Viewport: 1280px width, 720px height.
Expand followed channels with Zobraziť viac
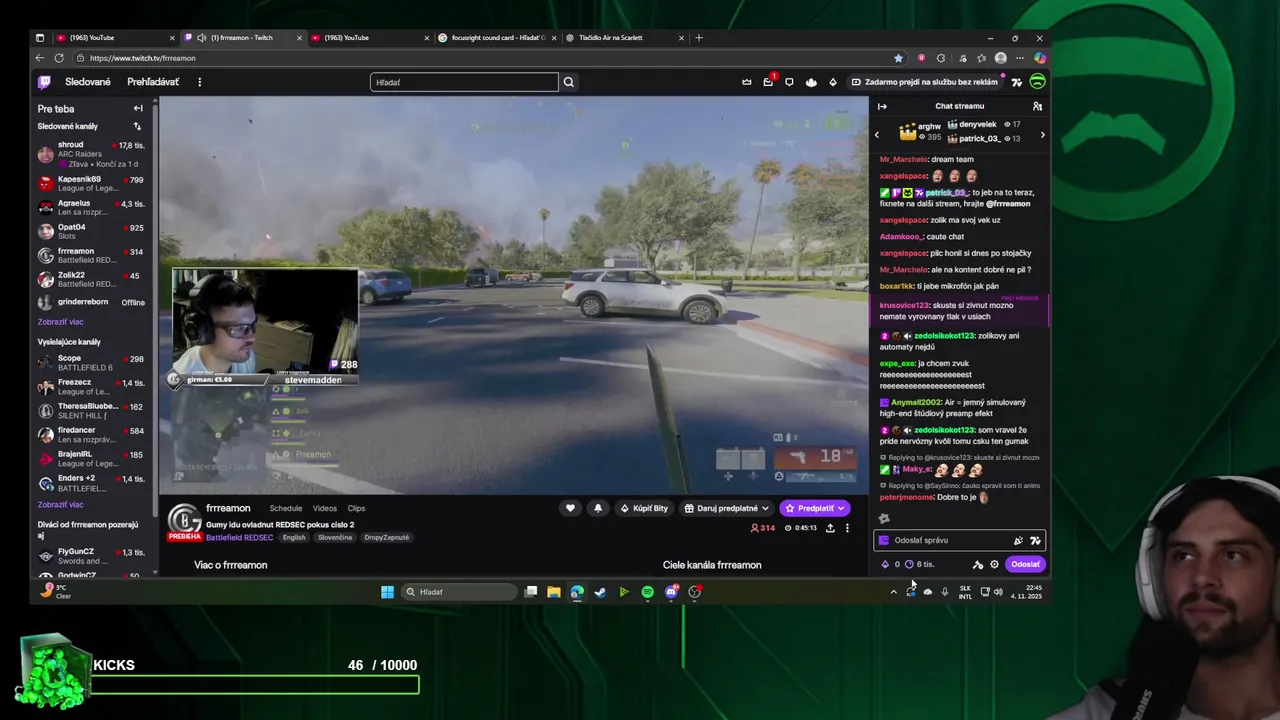[x=60, y=322]
